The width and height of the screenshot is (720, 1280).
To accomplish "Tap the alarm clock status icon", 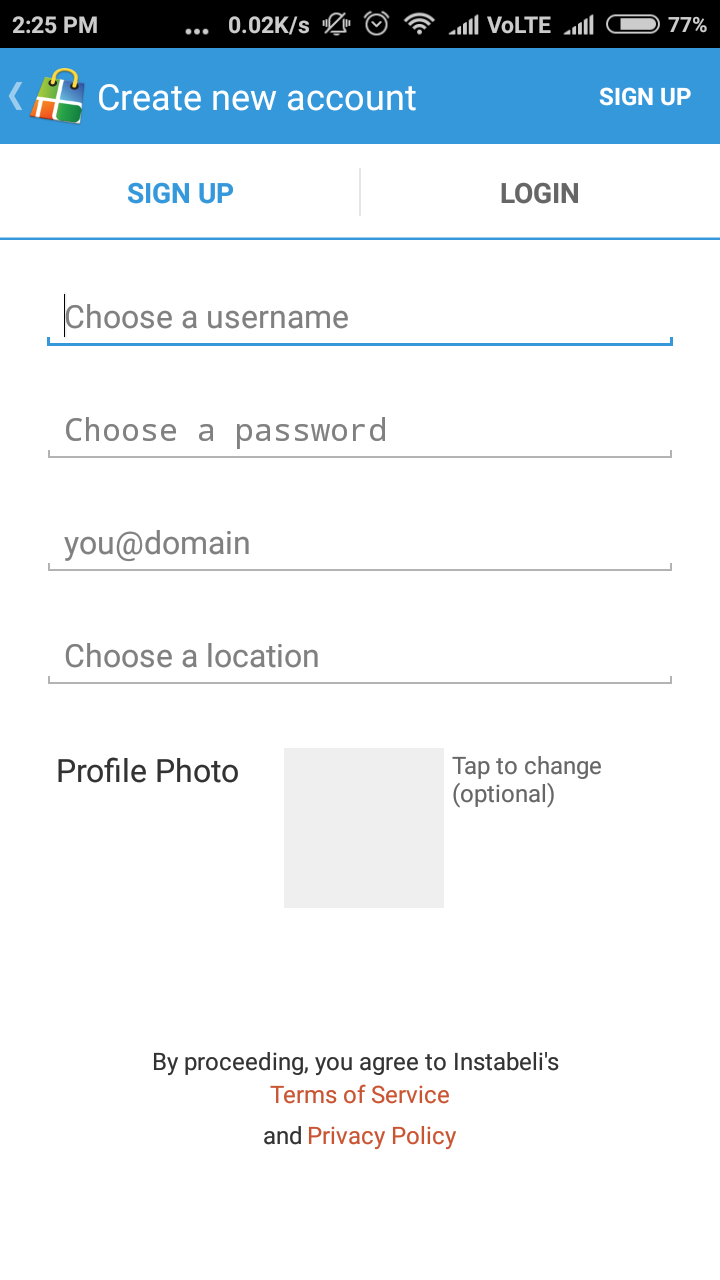I will pyautogui.click(x=377, y=24).
